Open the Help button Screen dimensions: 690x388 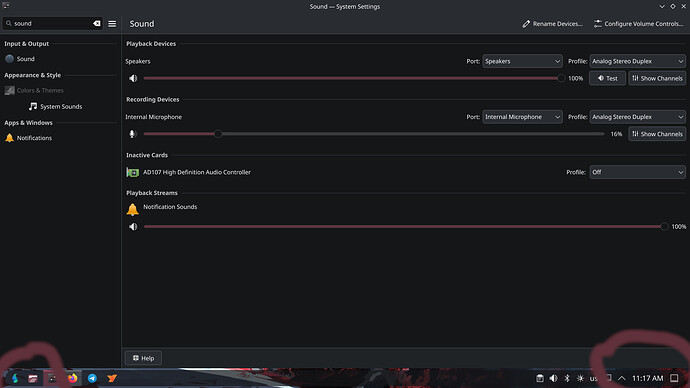[x=143, y=358]
